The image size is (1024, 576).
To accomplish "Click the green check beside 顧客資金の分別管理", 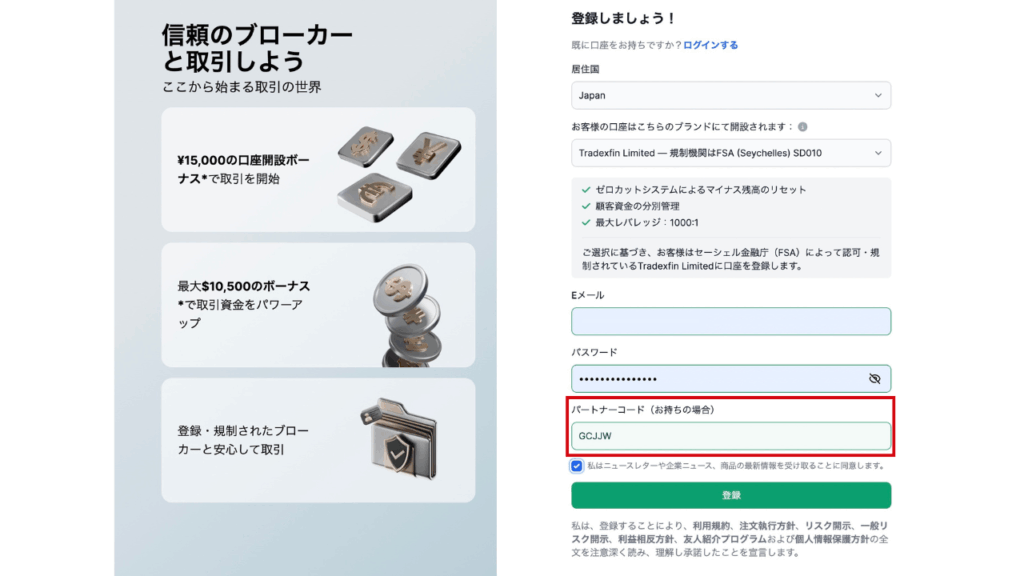I will tap(586, 206).
